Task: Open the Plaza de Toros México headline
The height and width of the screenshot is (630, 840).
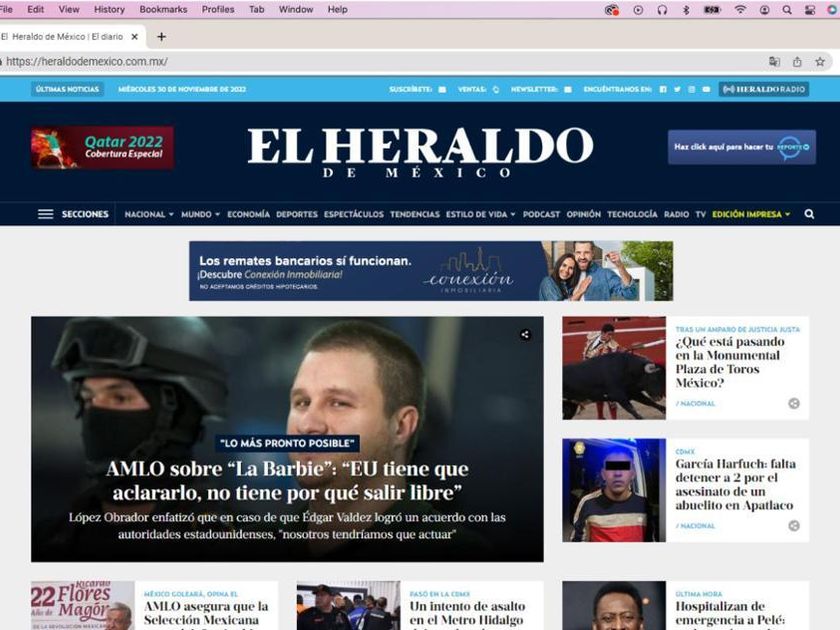Action: point(730,362)
